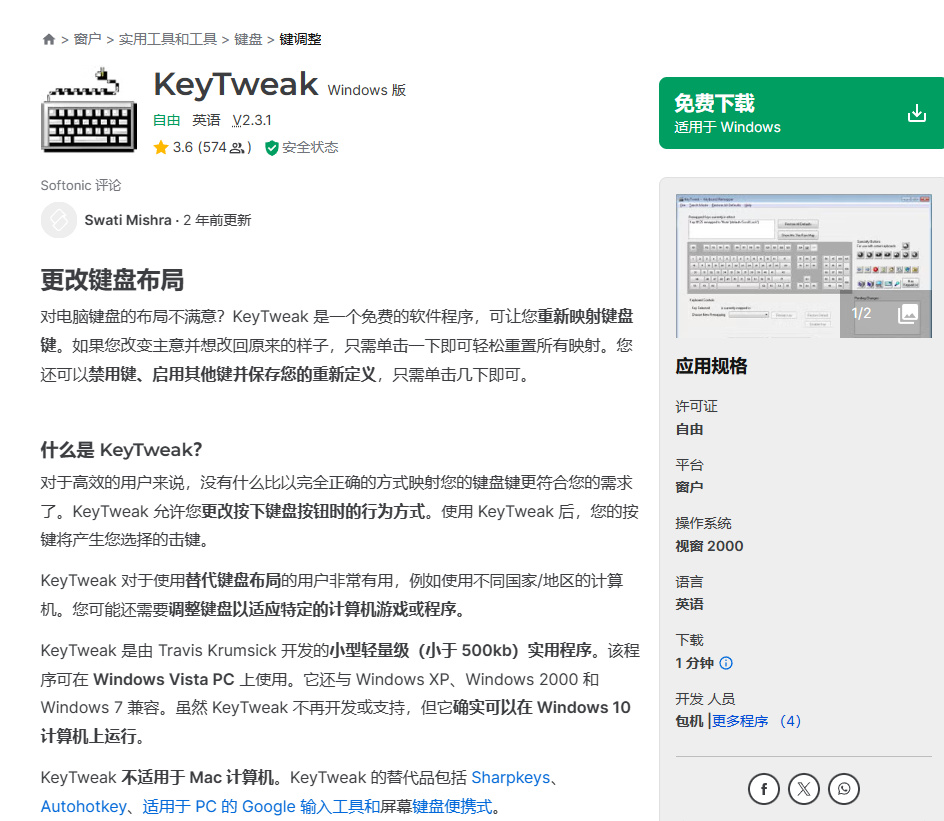
Task: Share on Facebook icon
Action: pos(764,789)
